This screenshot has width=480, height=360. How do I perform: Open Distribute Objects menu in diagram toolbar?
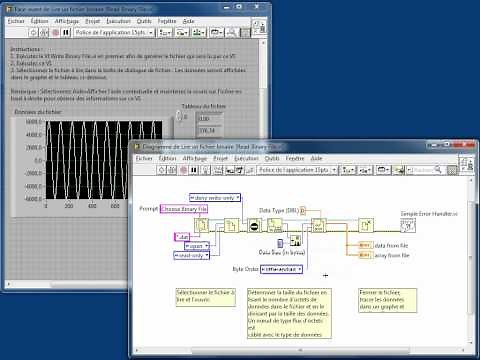click(365, 170)
